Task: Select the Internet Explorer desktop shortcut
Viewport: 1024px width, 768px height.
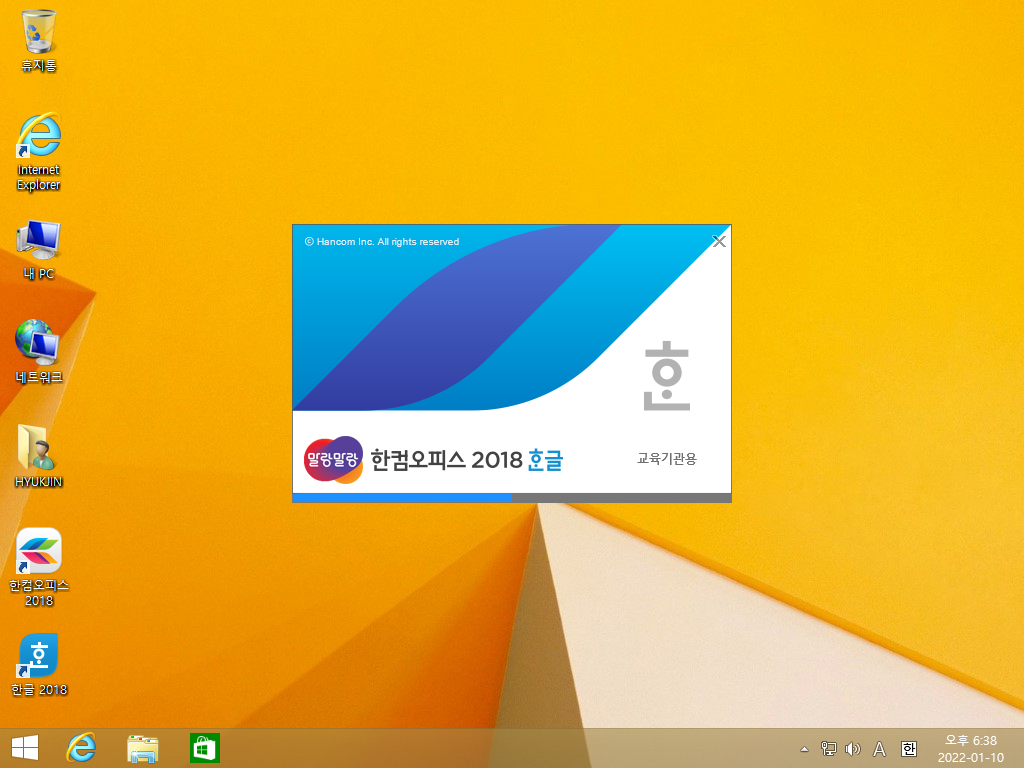Action: (39, 152)
